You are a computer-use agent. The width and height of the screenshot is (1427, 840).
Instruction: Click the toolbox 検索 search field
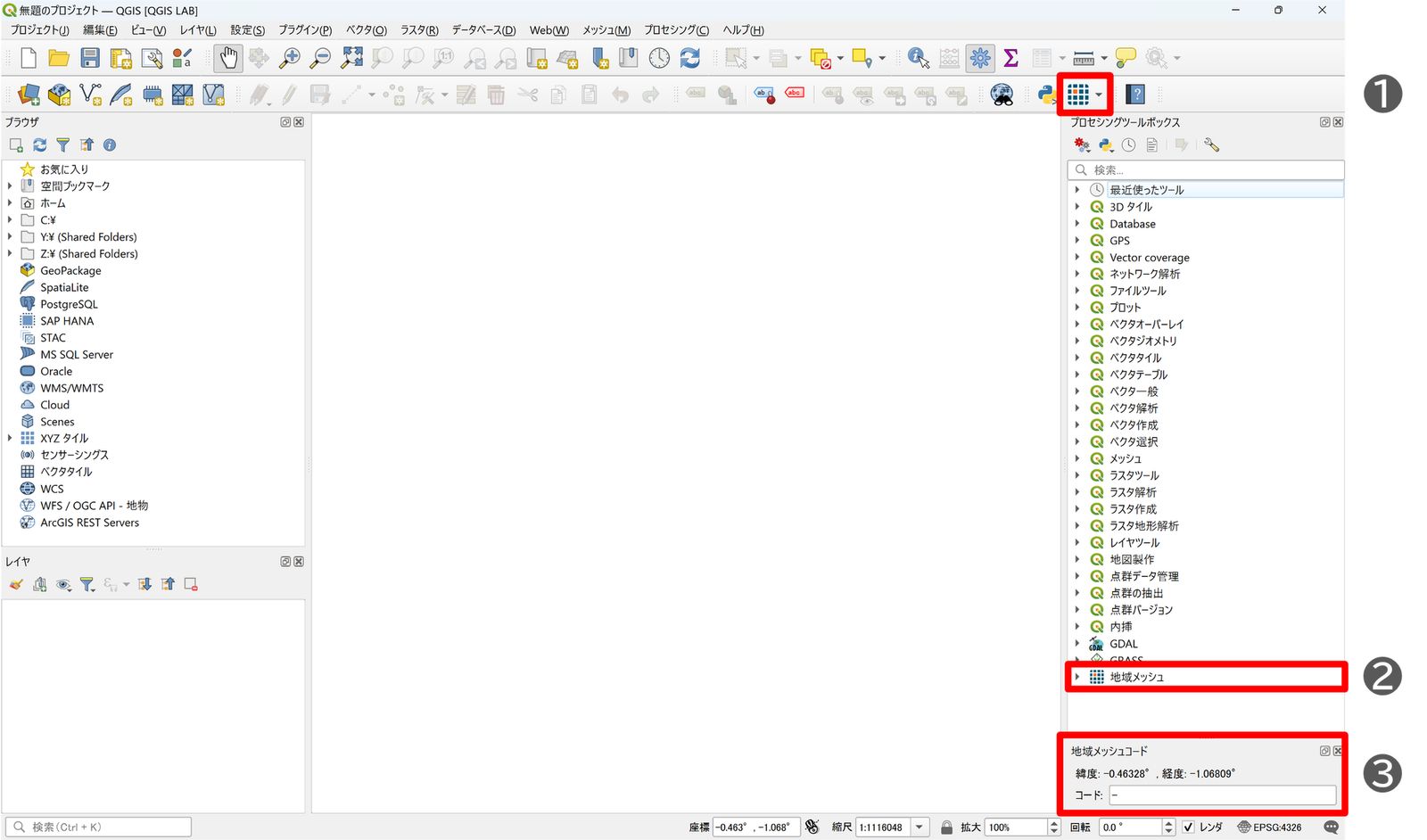(x=1206, y=169)
